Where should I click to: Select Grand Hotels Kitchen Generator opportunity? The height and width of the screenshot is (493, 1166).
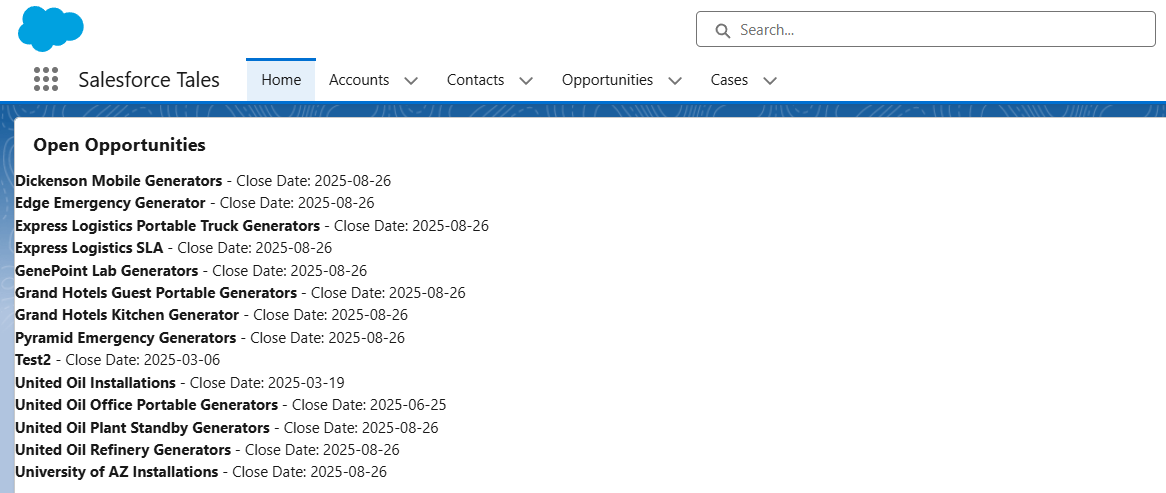[x=127, y=315]
